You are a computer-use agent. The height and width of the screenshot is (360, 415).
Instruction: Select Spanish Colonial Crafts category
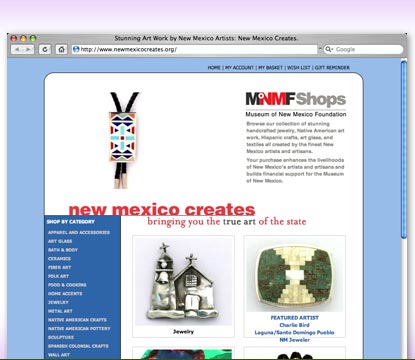pos(78,346)
